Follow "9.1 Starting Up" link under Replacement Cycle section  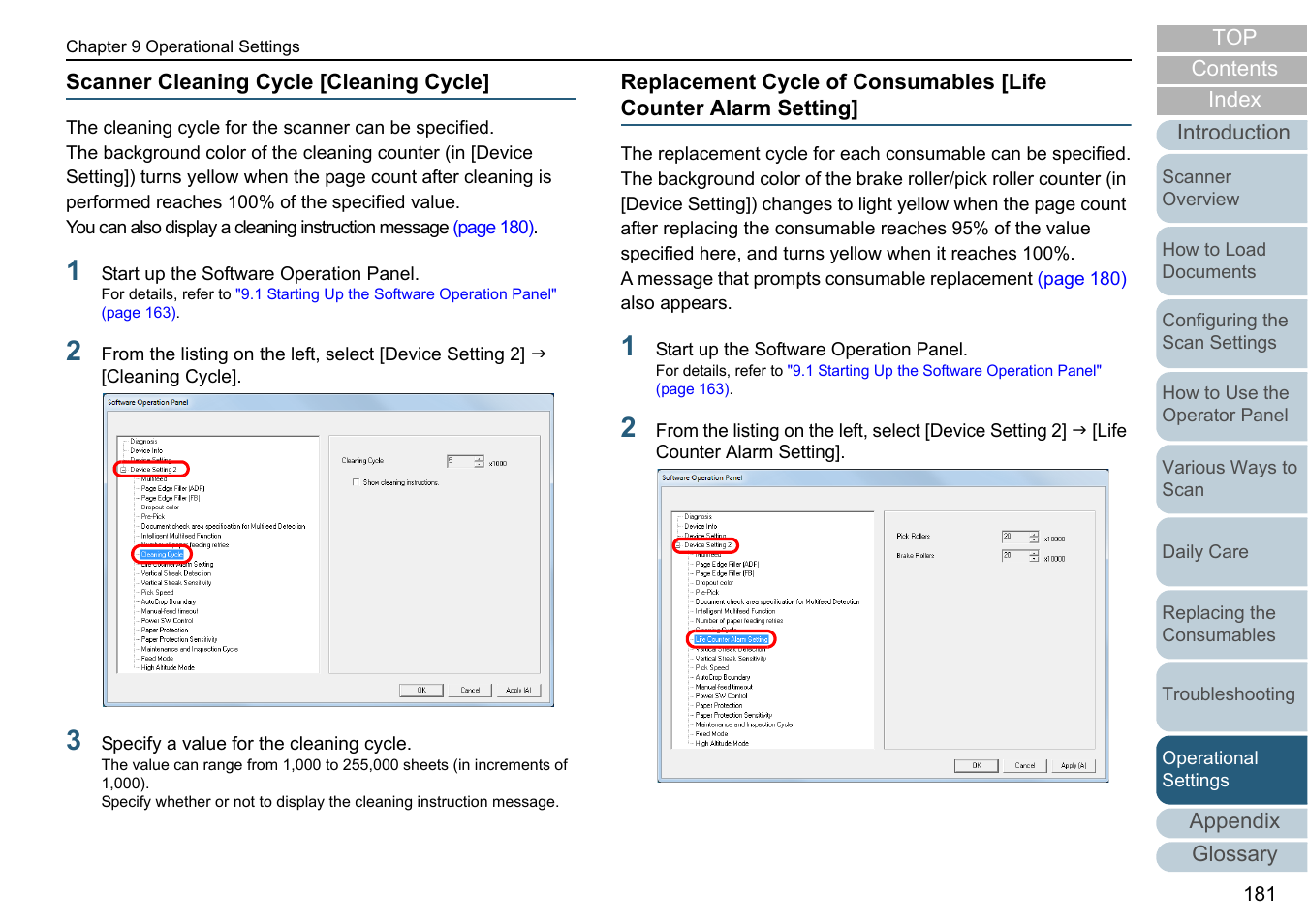pyautogui.click(x=944, y=371)
